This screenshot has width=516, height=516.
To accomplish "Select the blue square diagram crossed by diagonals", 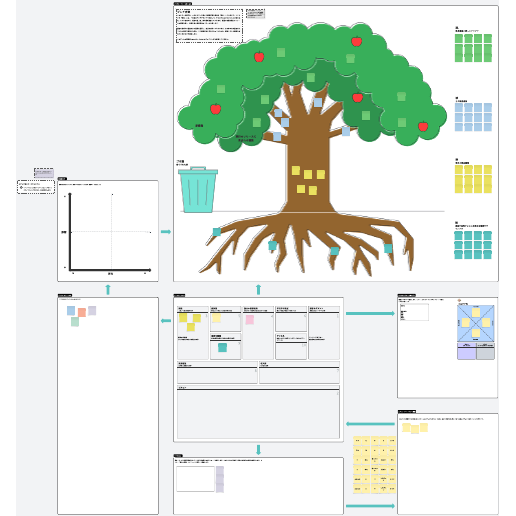I will [476, 323].
